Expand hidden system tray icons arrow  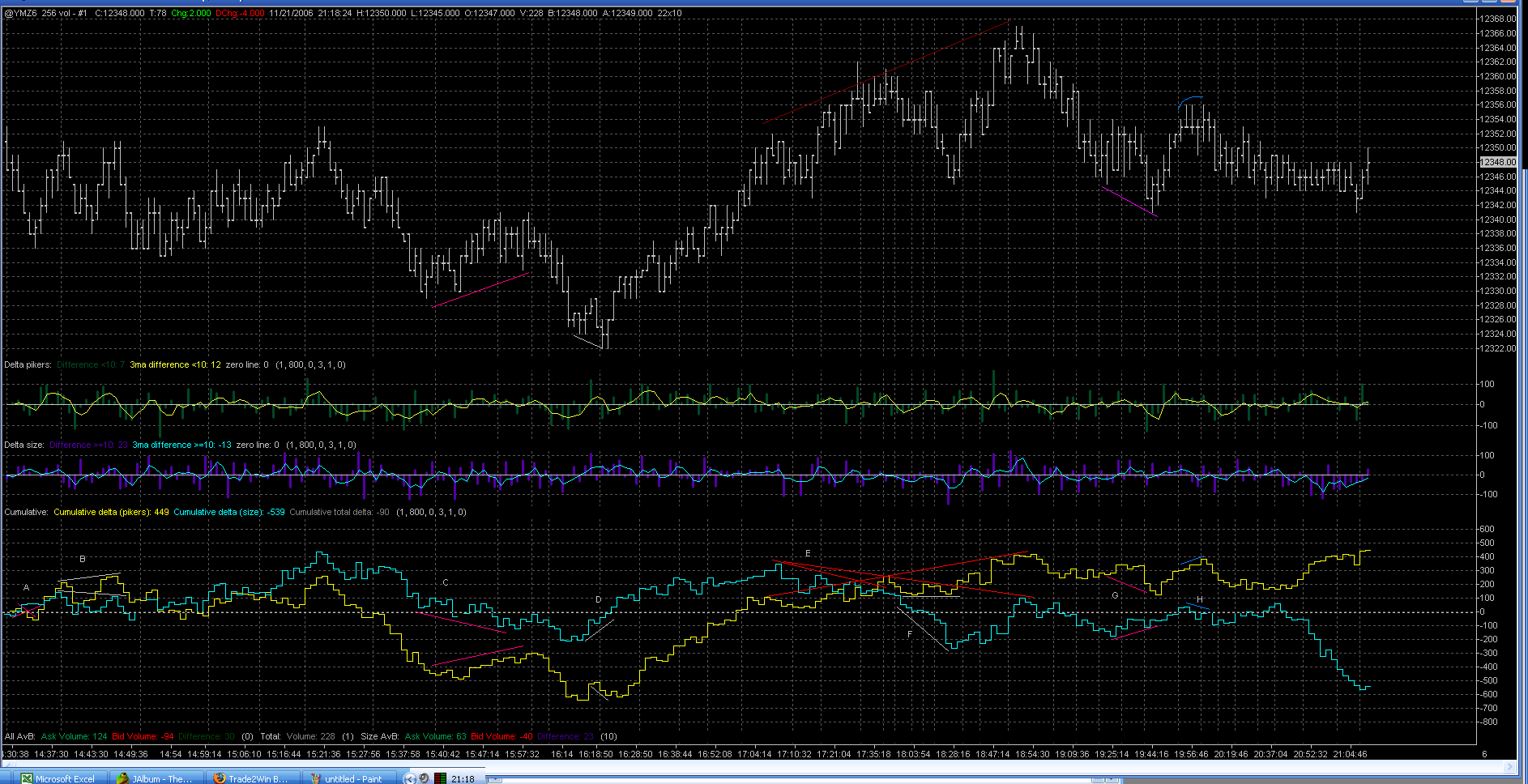(410, 778)
